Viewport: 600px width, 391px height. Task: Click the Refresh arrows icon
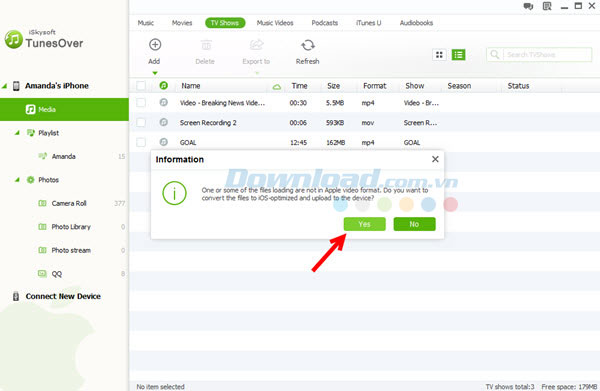click(308, 46)
